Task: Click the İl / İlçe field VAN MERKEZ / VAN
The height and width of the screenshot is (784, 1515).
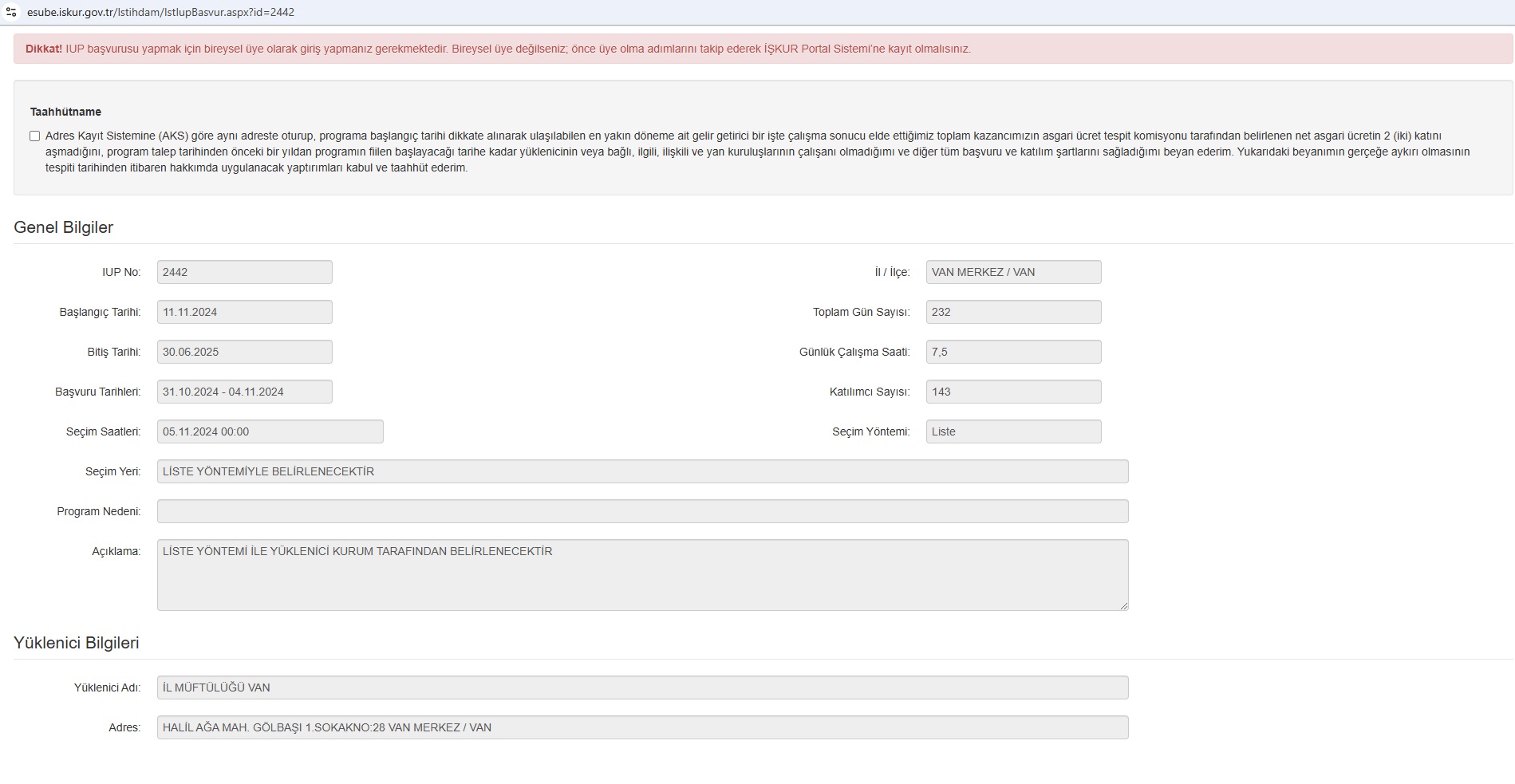Action: click(1014, 272)
